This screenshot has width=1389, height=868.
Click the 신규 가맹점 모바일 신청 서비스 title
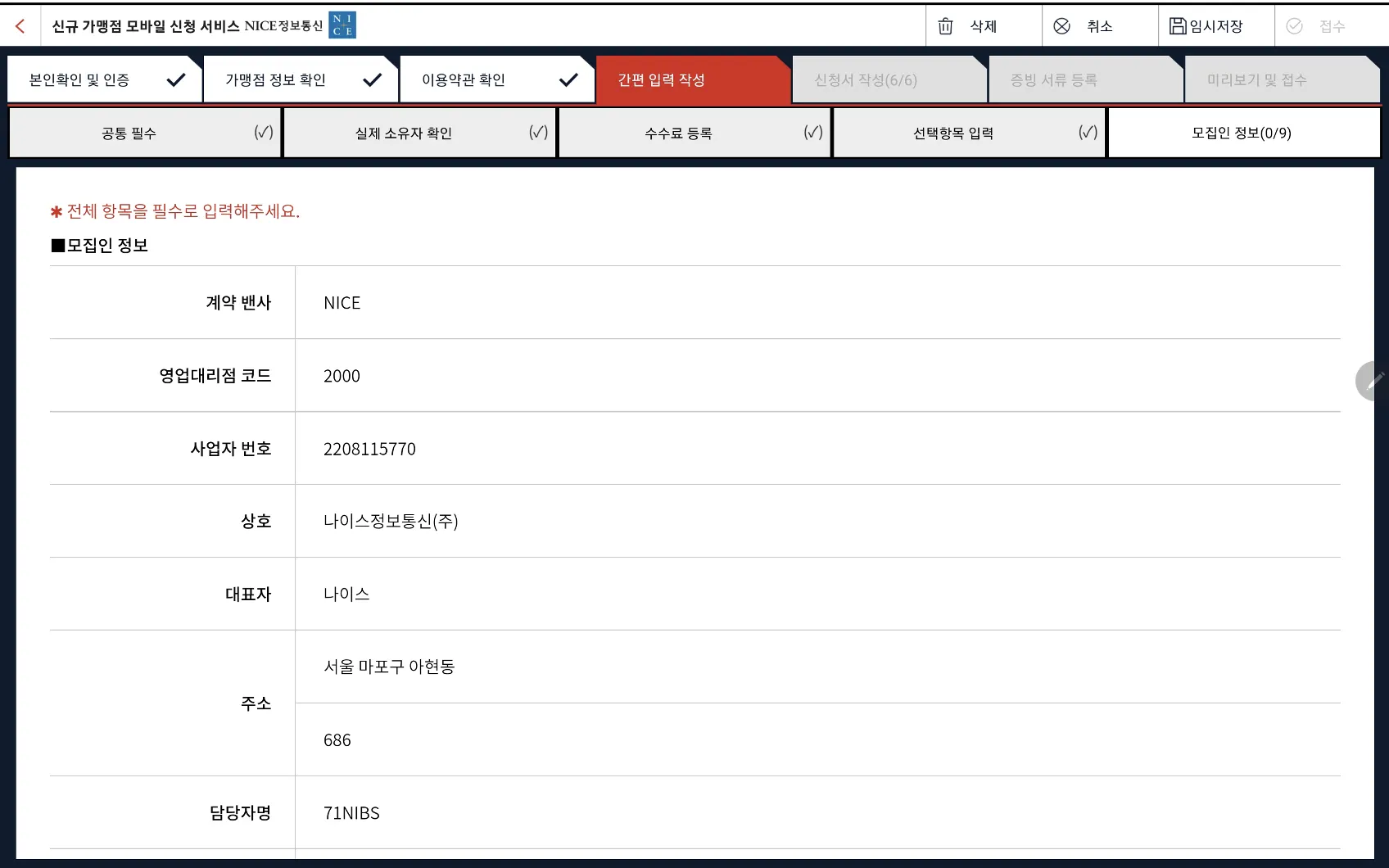click(x=146, y=26)
